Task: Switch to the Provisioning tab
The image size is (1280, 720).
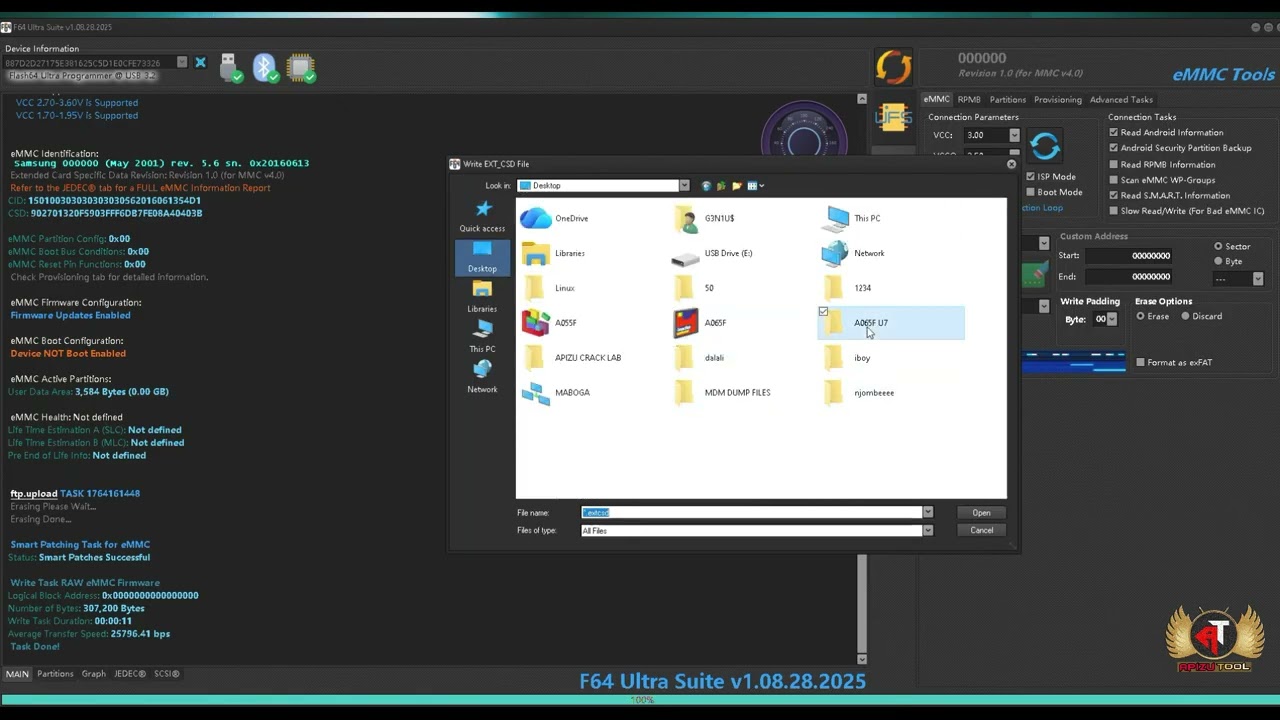Action: [x=1057, y=99]
